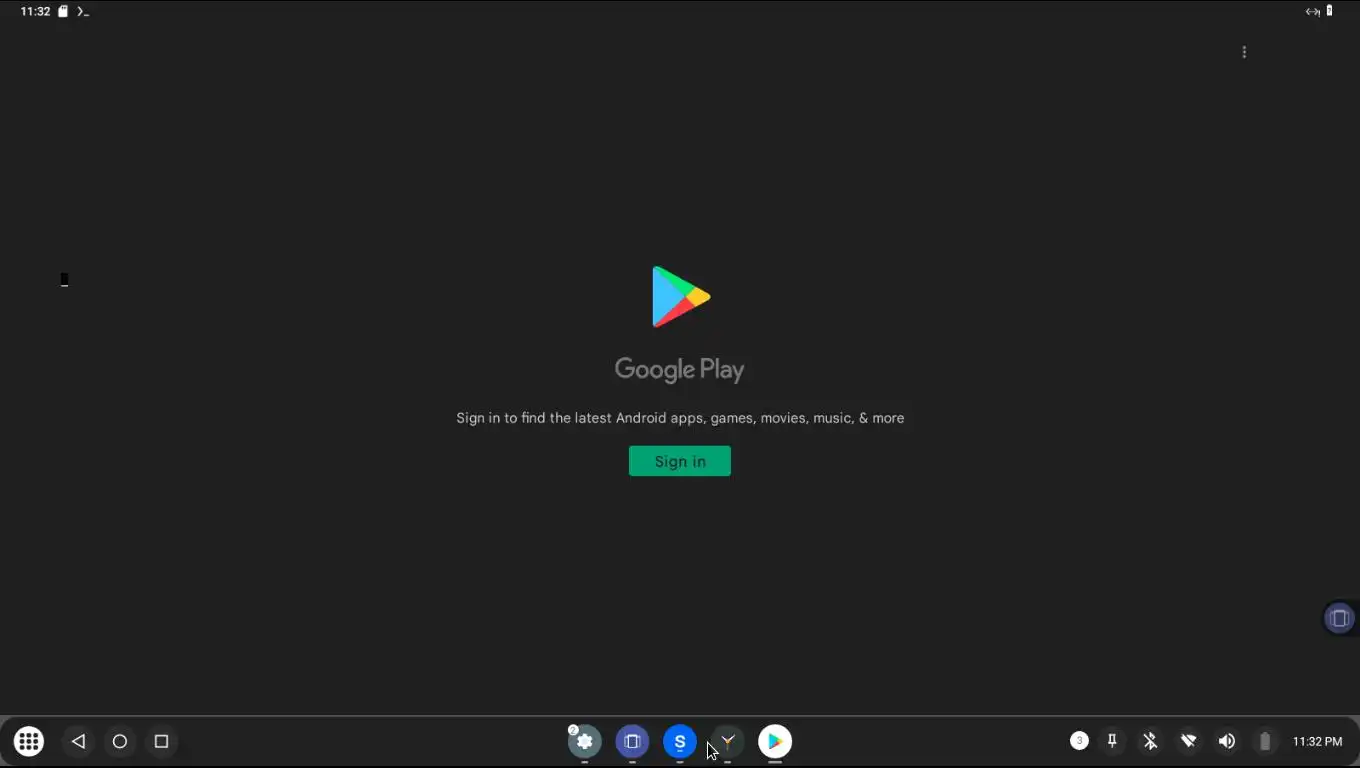Click the Google Play logo
This screenshot has width=1360, height=768.
pos(681,296)
